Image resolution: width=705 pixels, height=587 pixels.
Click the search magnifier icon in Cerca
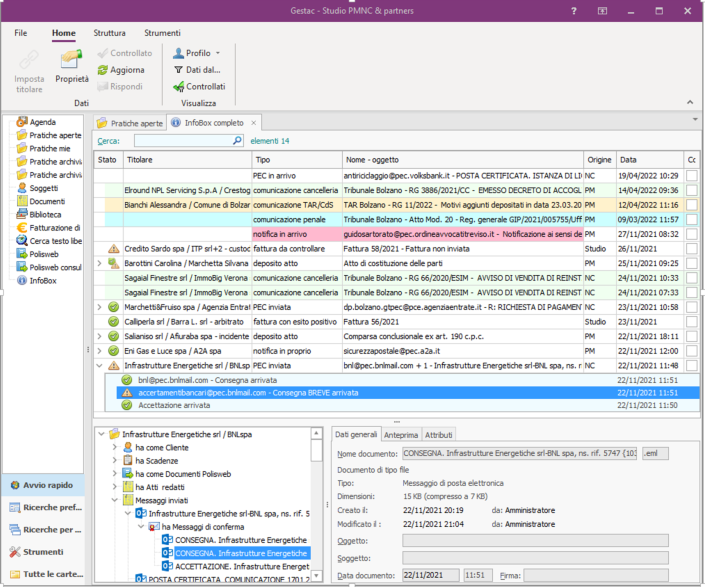(237, 141)
